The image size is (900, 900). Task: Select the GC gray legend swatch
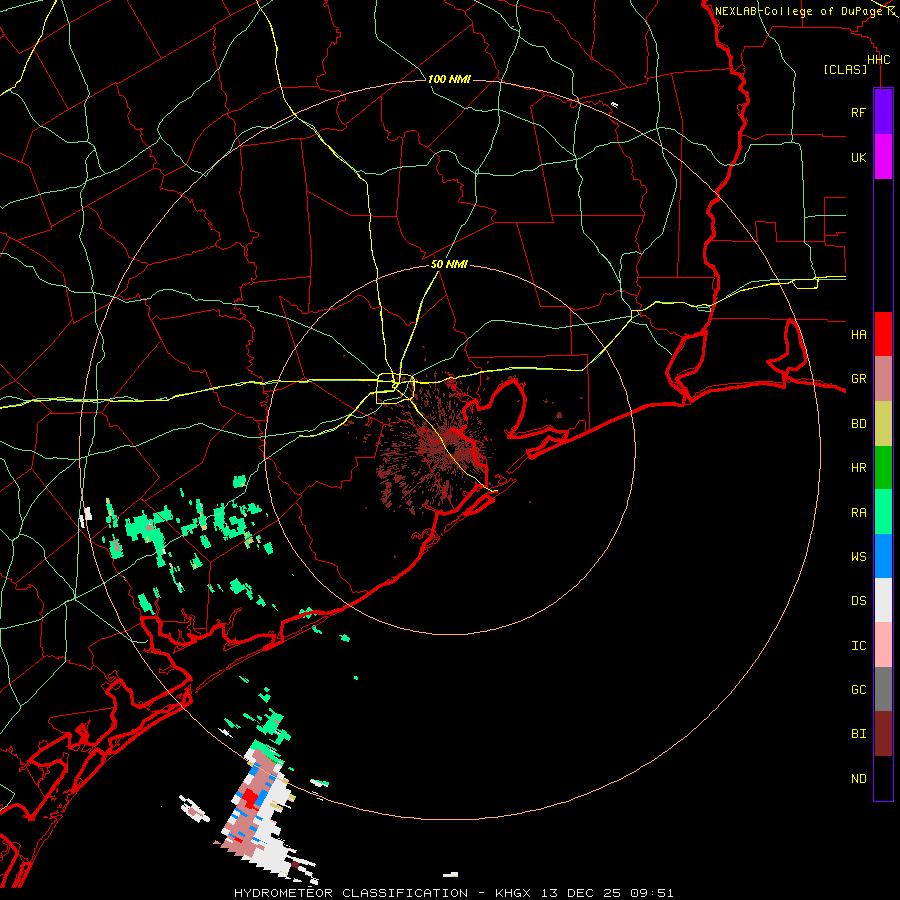click(x=883, y=689)
